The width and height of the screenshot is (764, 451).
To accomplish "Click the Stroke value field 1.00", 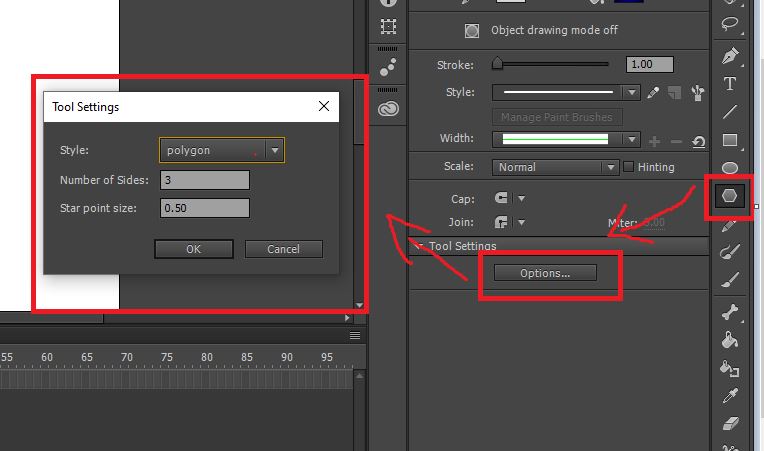I will point(649,64).
